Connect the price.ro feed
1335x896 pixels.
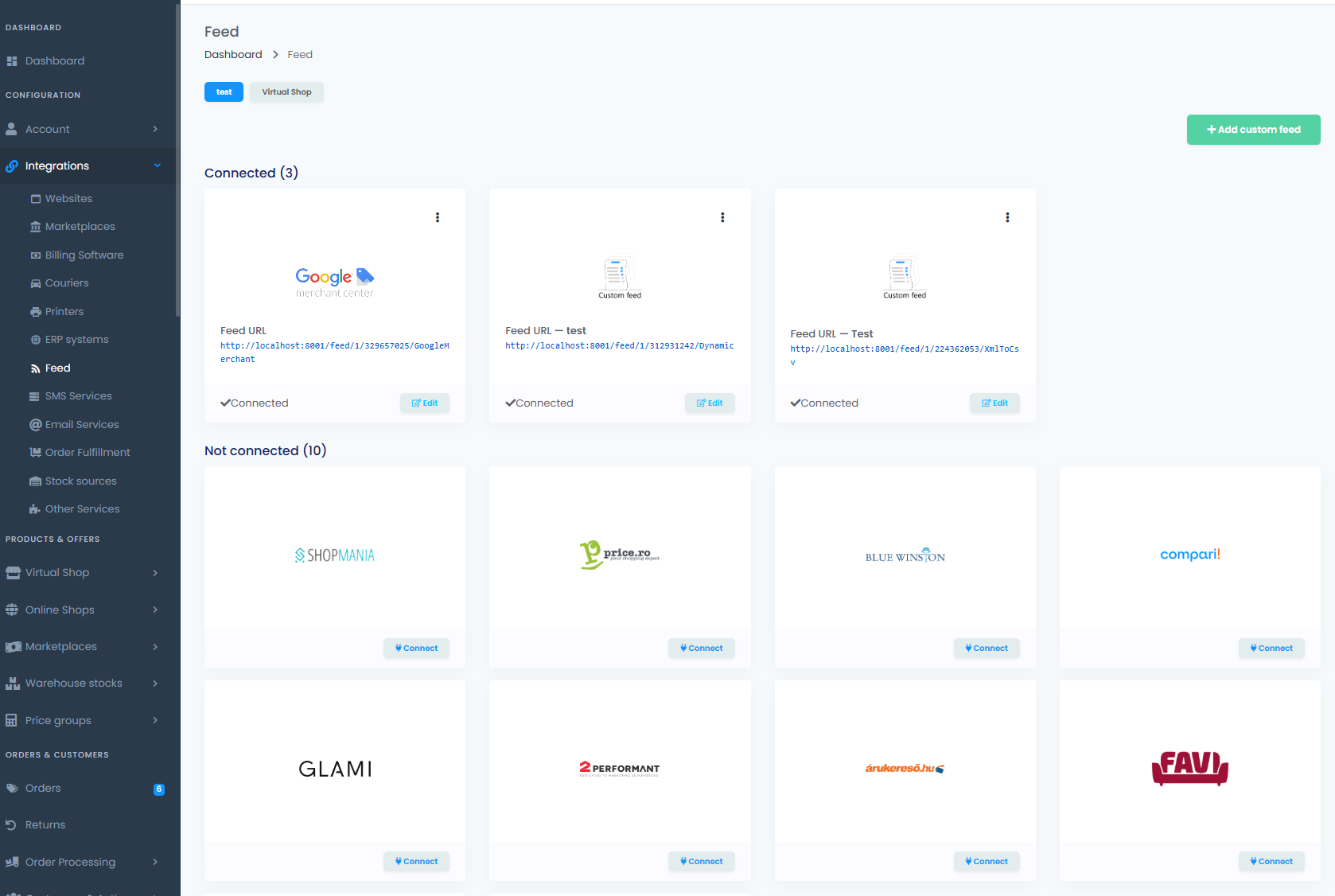[x=701, y=649]
